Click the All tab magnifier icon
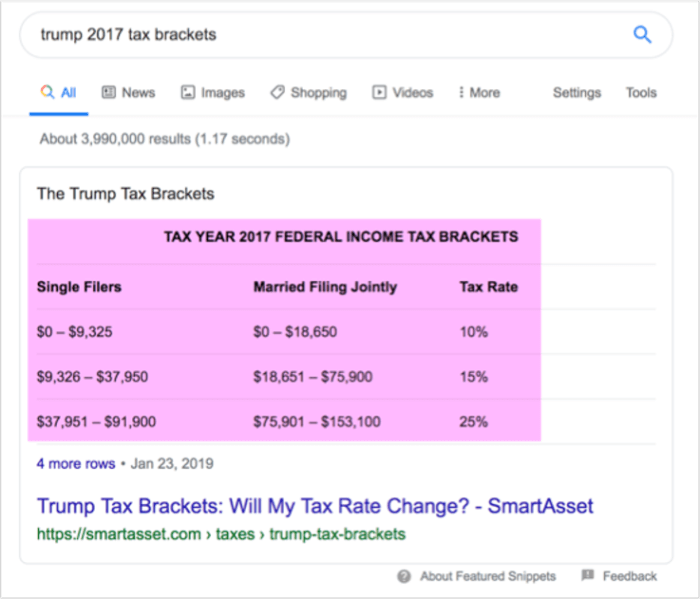Screen dimensions: 700x599 (x=46, y=92)
